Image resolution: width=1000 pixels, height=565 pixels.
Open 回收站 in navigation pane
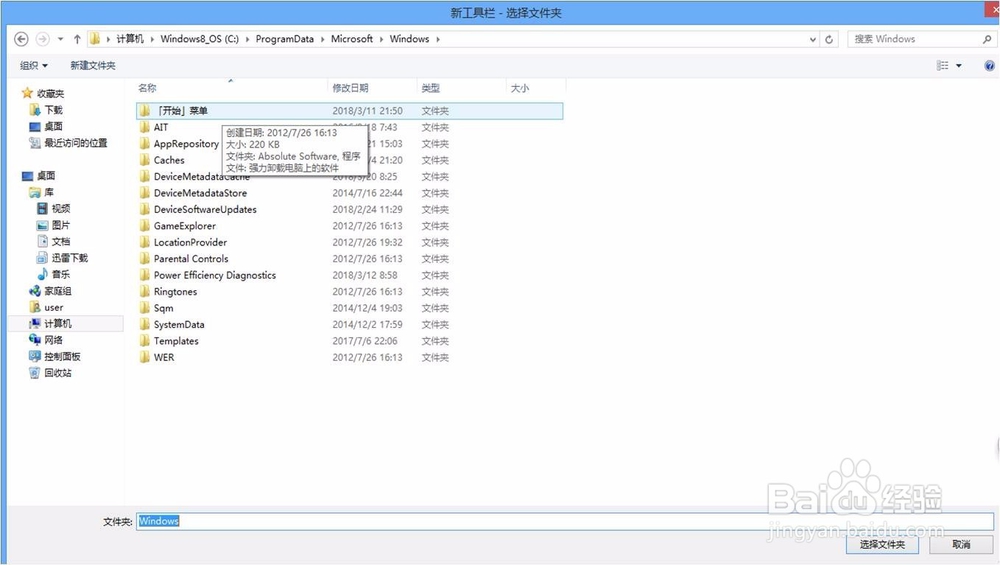click(x=57, y=373)
